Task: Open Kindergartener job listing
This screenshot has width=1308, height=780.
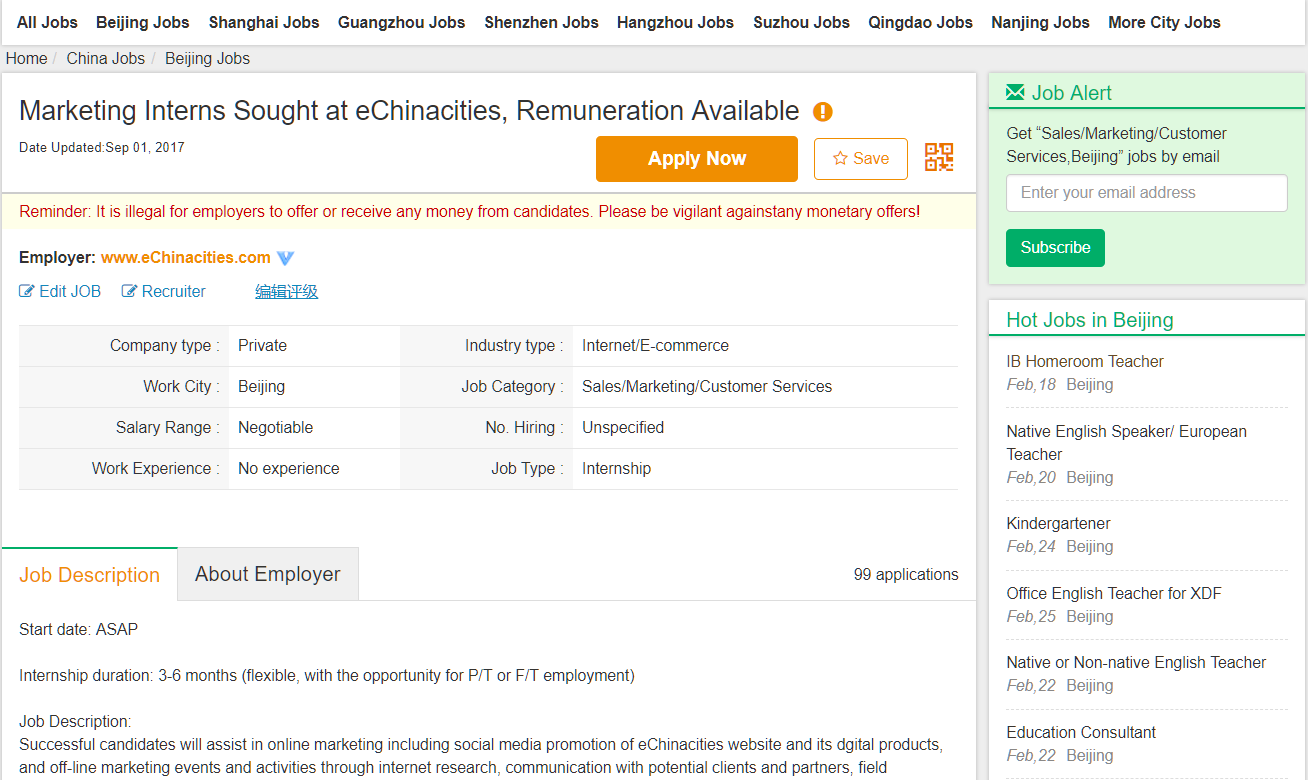Action: pos(1058,524)
